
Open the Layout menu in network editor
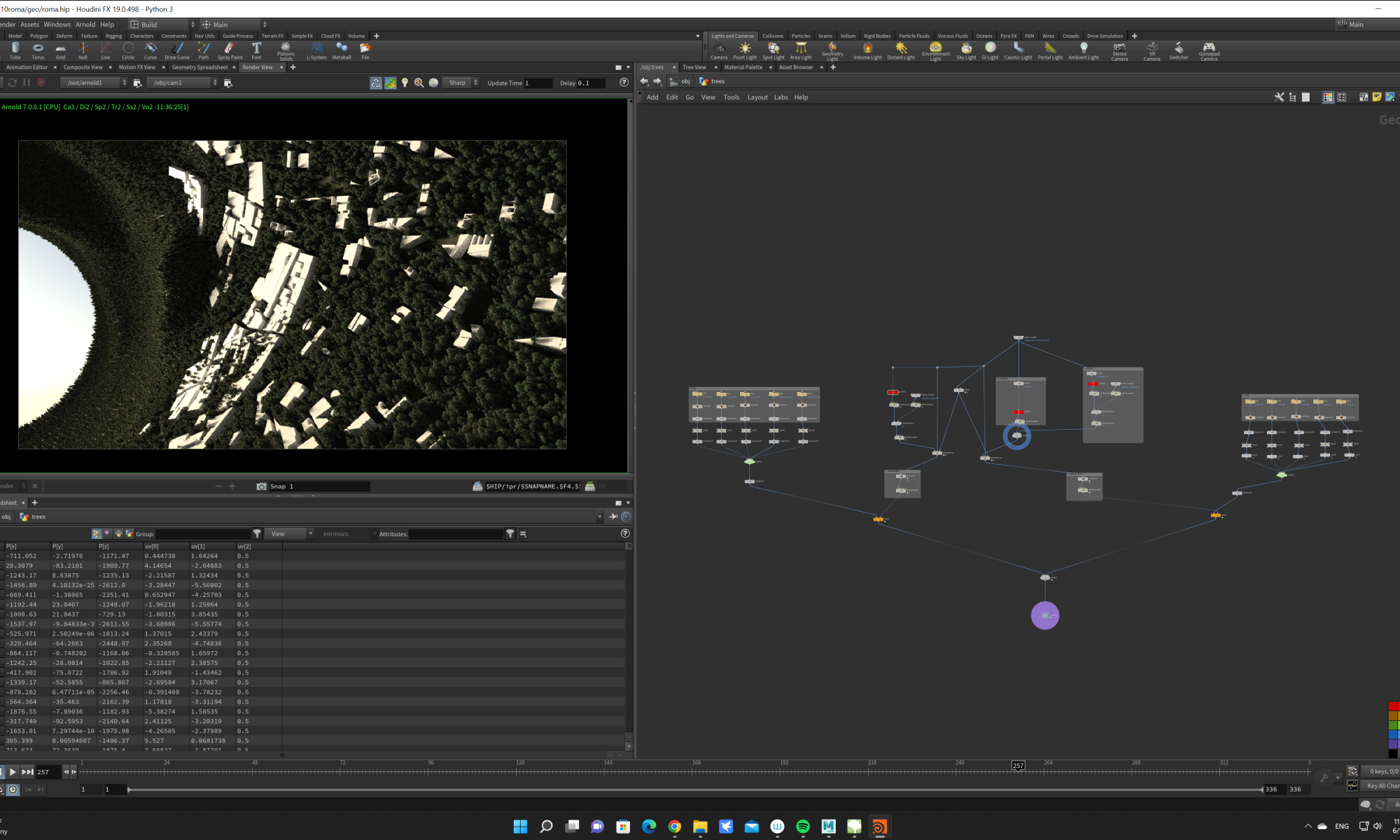click(757, 97)
